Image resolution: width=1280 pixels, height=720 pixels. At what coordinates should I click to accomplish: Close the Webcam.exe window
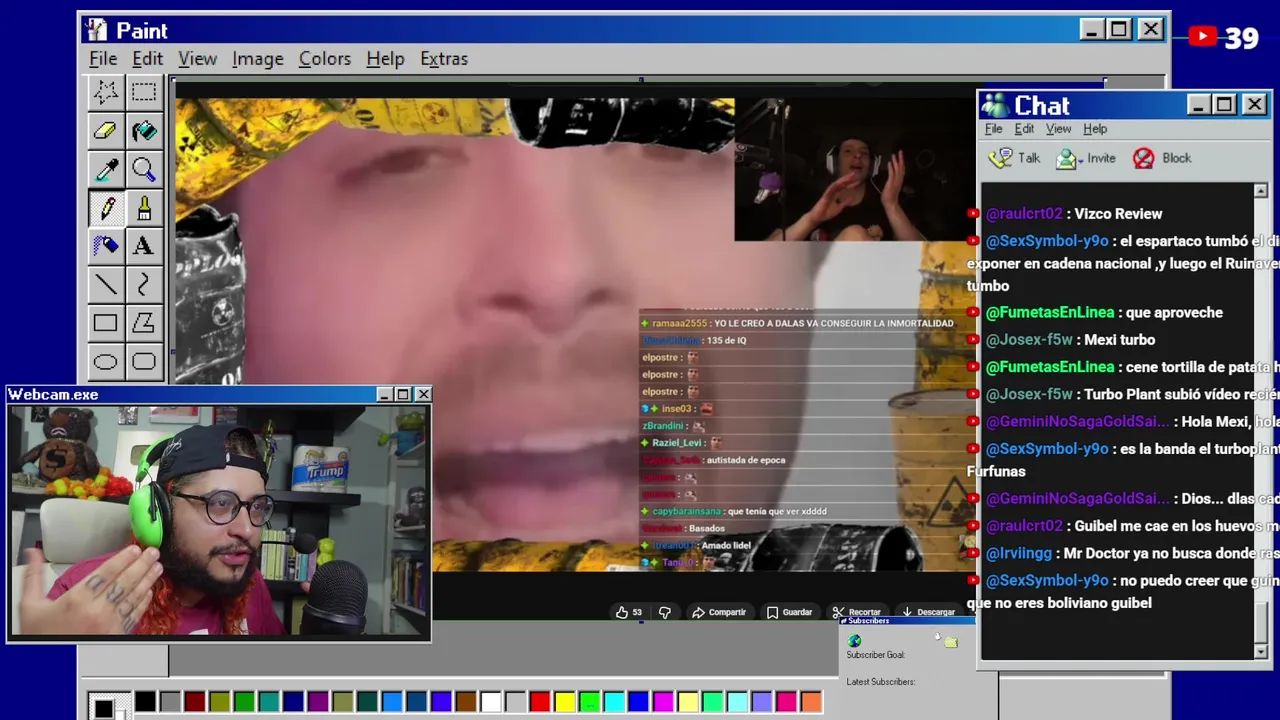[423, 395]
